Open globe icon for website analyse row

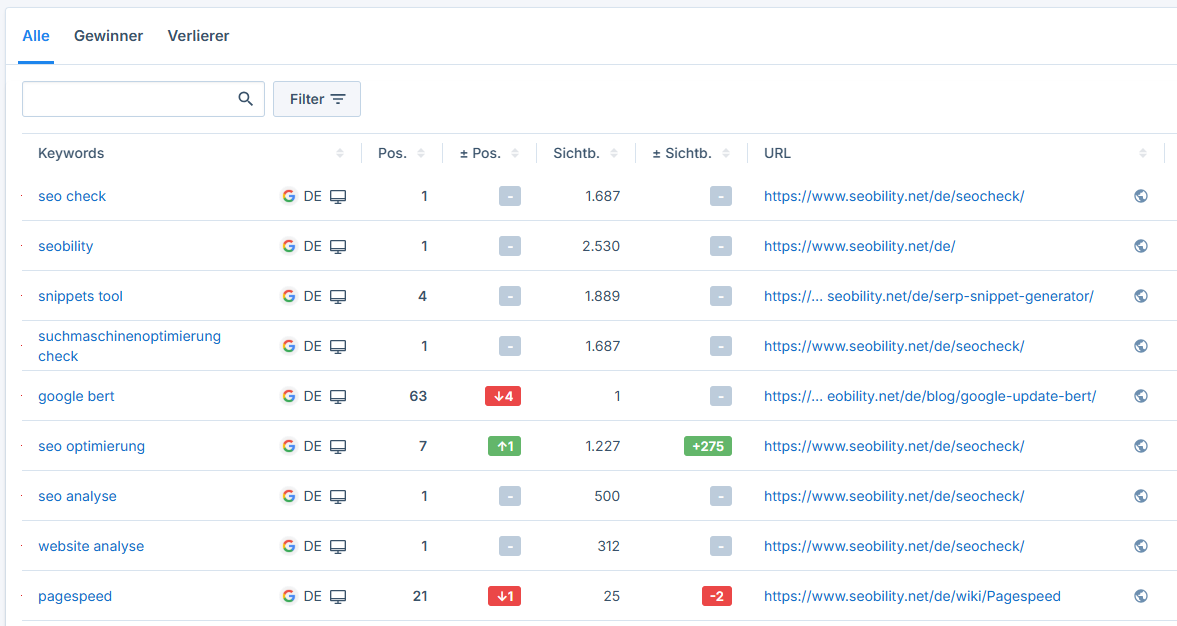pyautogui.click(x=1141, y=546)
